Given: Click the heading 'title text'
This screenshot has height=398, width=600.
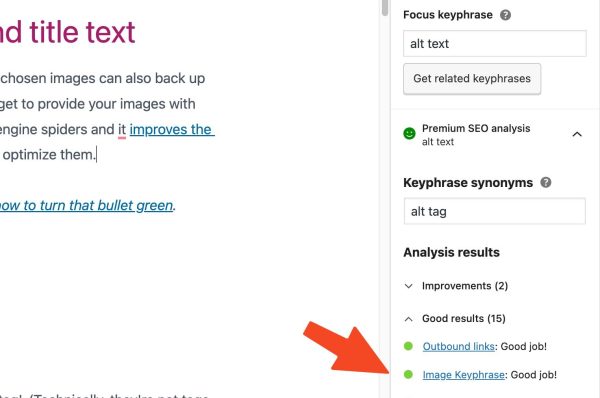Looking at the screenshot, I should [x=82, y=32].
